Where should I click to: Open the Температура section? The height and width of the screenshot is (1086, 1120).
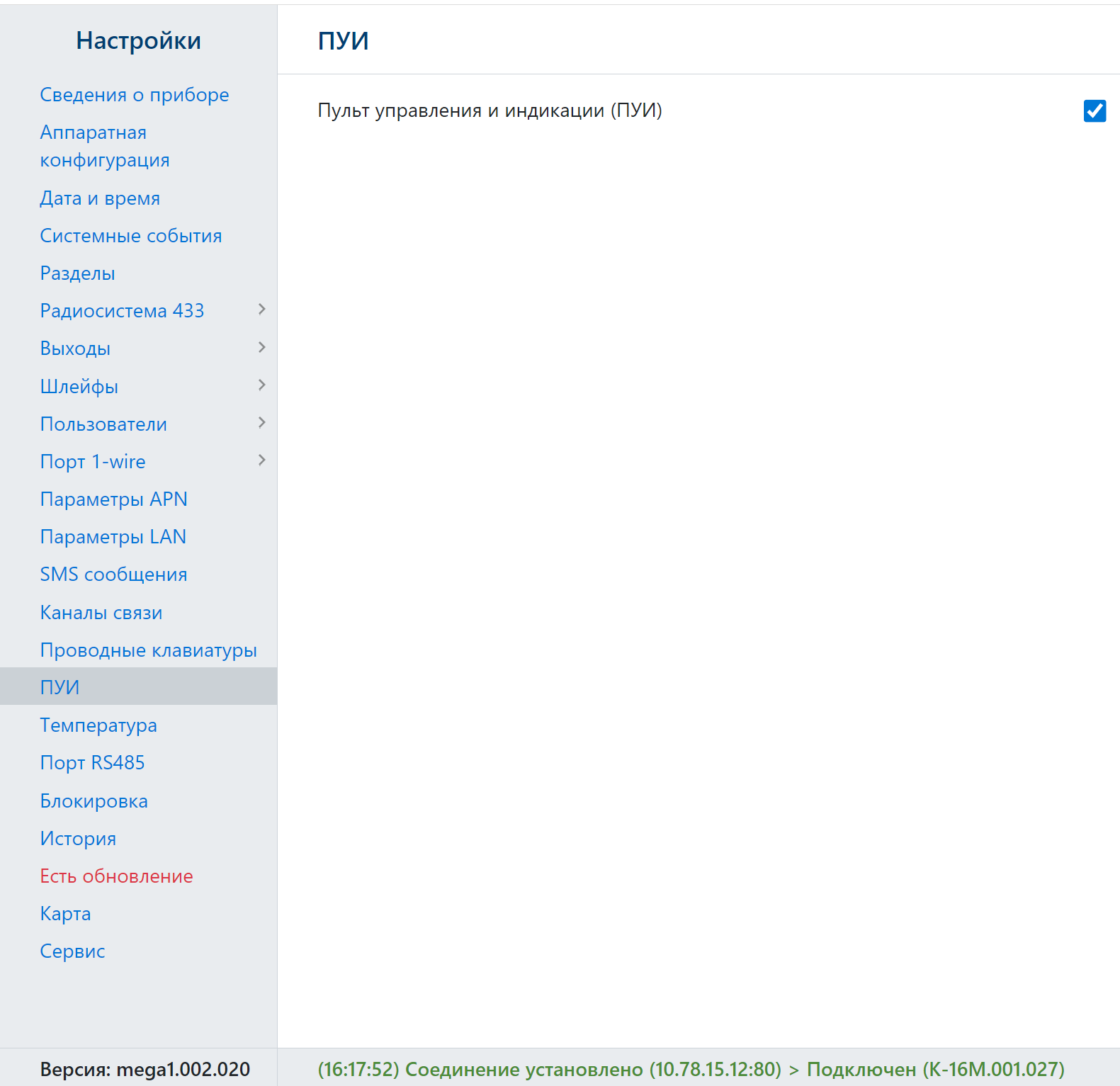tap(98, 725)
